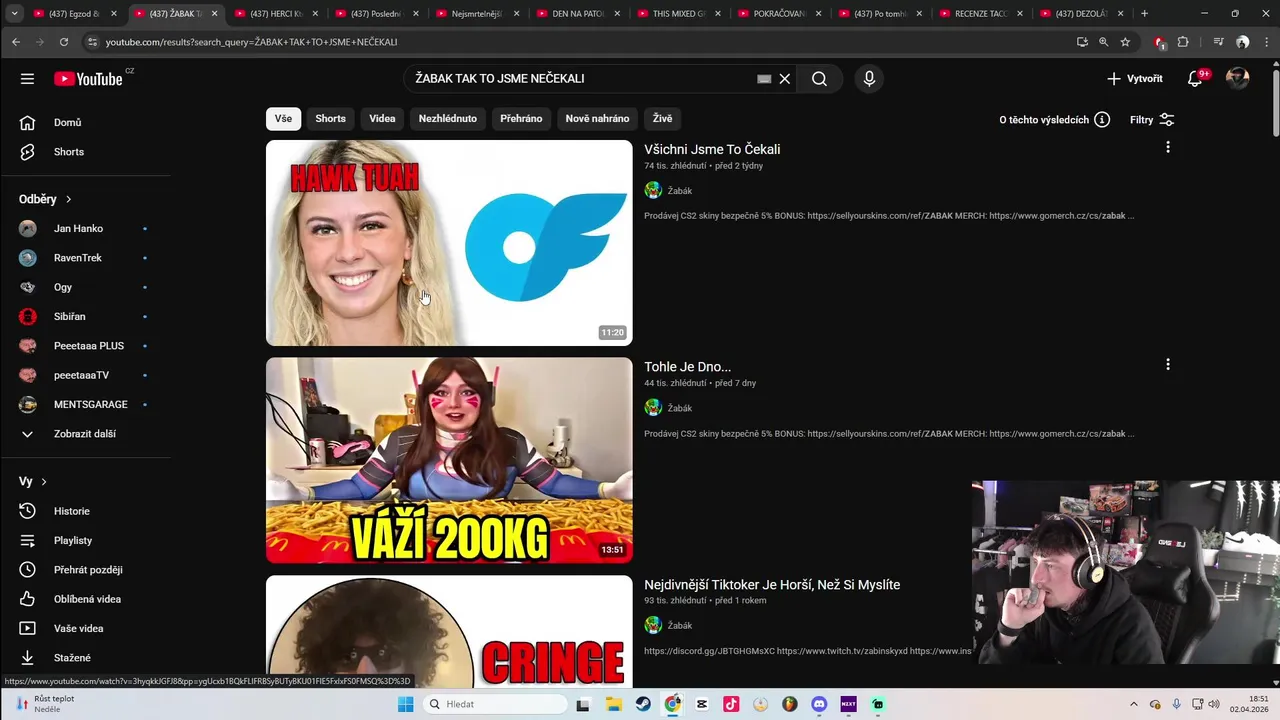The image size is (1280, 720).
Task: Open more options for Tohle Je Dno
Action: click(1167, 365)
